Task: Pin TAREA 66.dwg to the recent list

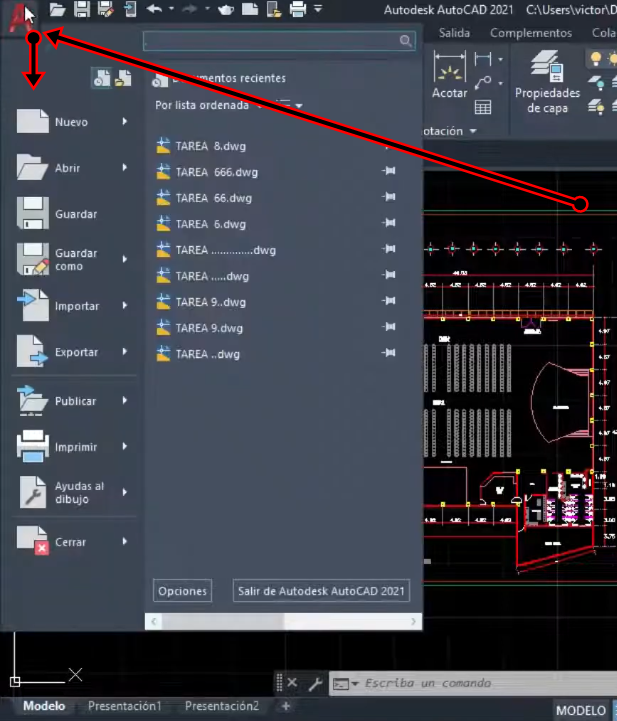Action: (388, 197)
